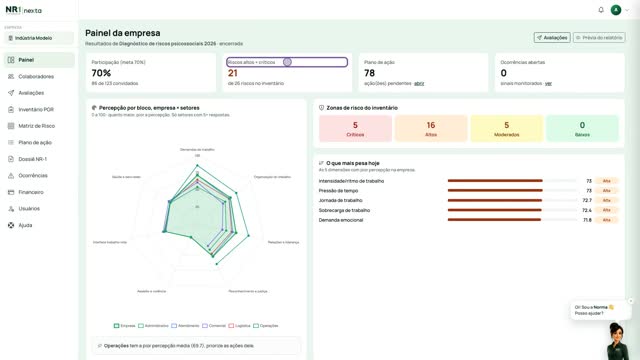Image resolution: width=640 pixels, height=360 pixels.
Task: Click the 72.7 score for Jornada de trabalho
Action: point(587,200)
